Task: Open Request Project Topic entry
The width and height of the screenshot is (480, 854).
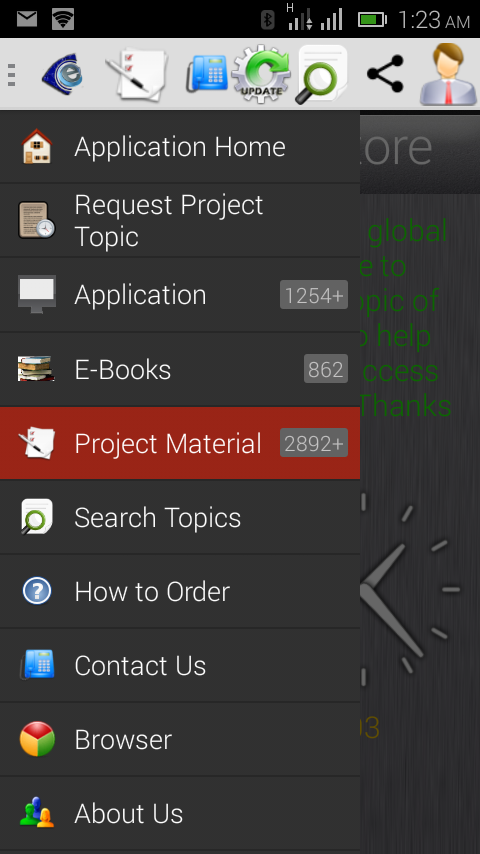Action: point(180,221)
